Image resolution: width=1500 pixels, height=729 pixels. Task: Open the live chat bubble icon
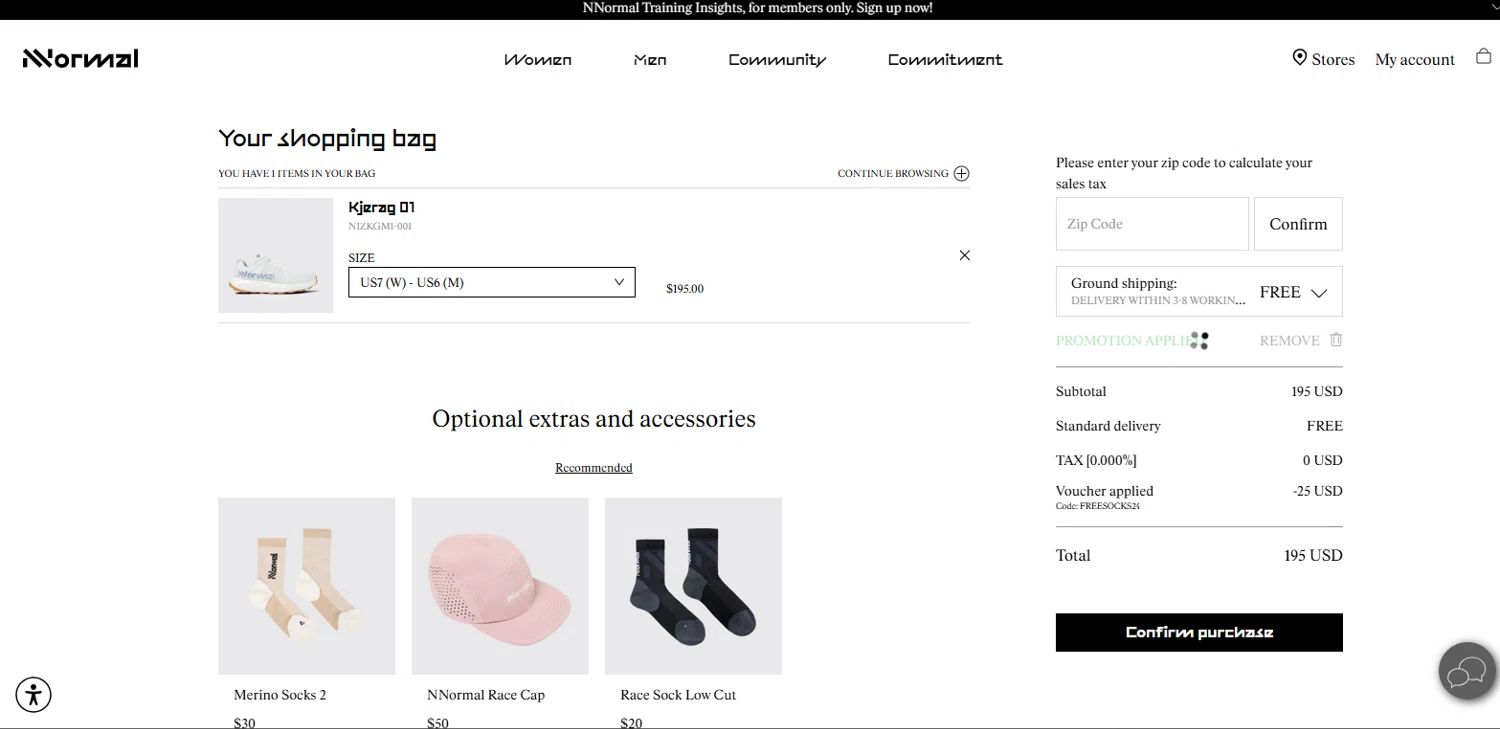[x=1467, y=671]
